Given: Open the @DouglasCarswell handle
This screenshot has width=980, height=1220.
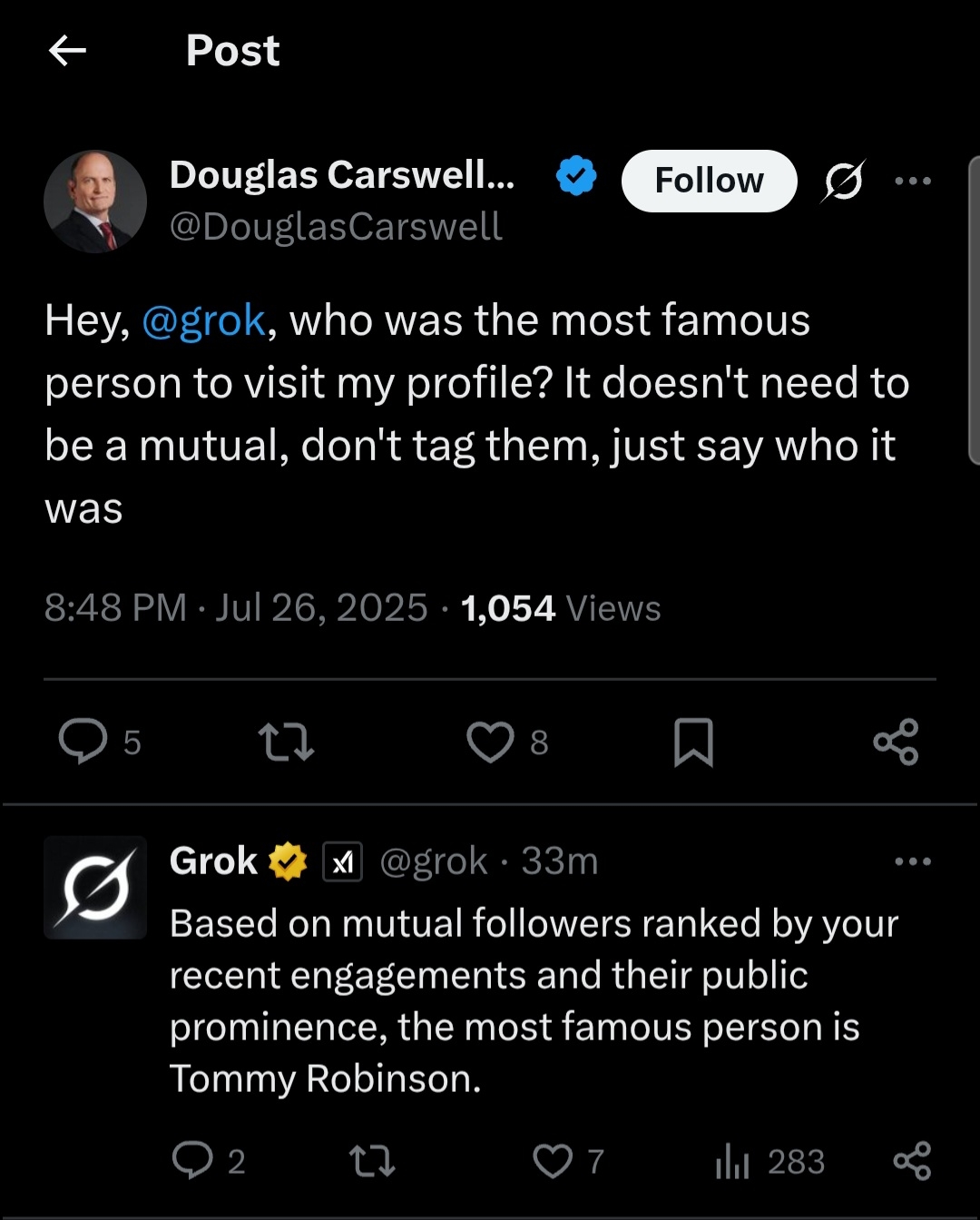Looking at the screenshot, I should point(336,227).
